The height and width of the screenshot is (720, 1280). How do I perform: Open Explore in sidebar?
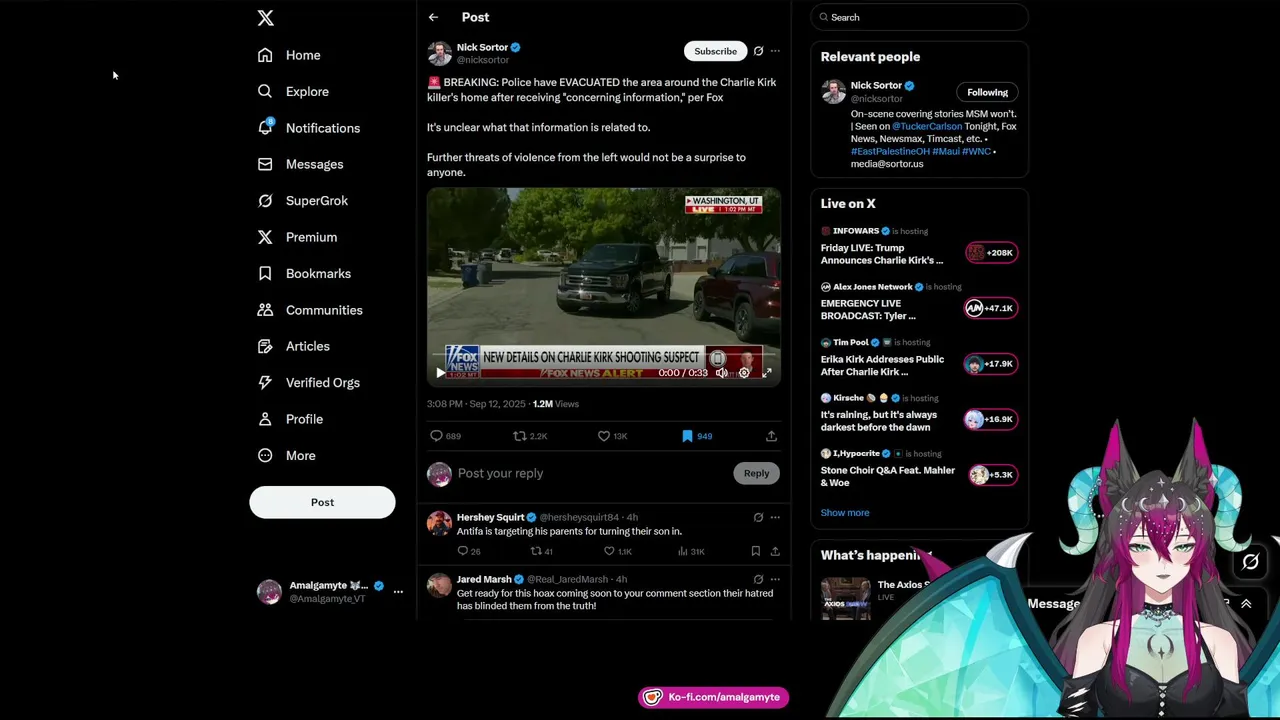293,91
